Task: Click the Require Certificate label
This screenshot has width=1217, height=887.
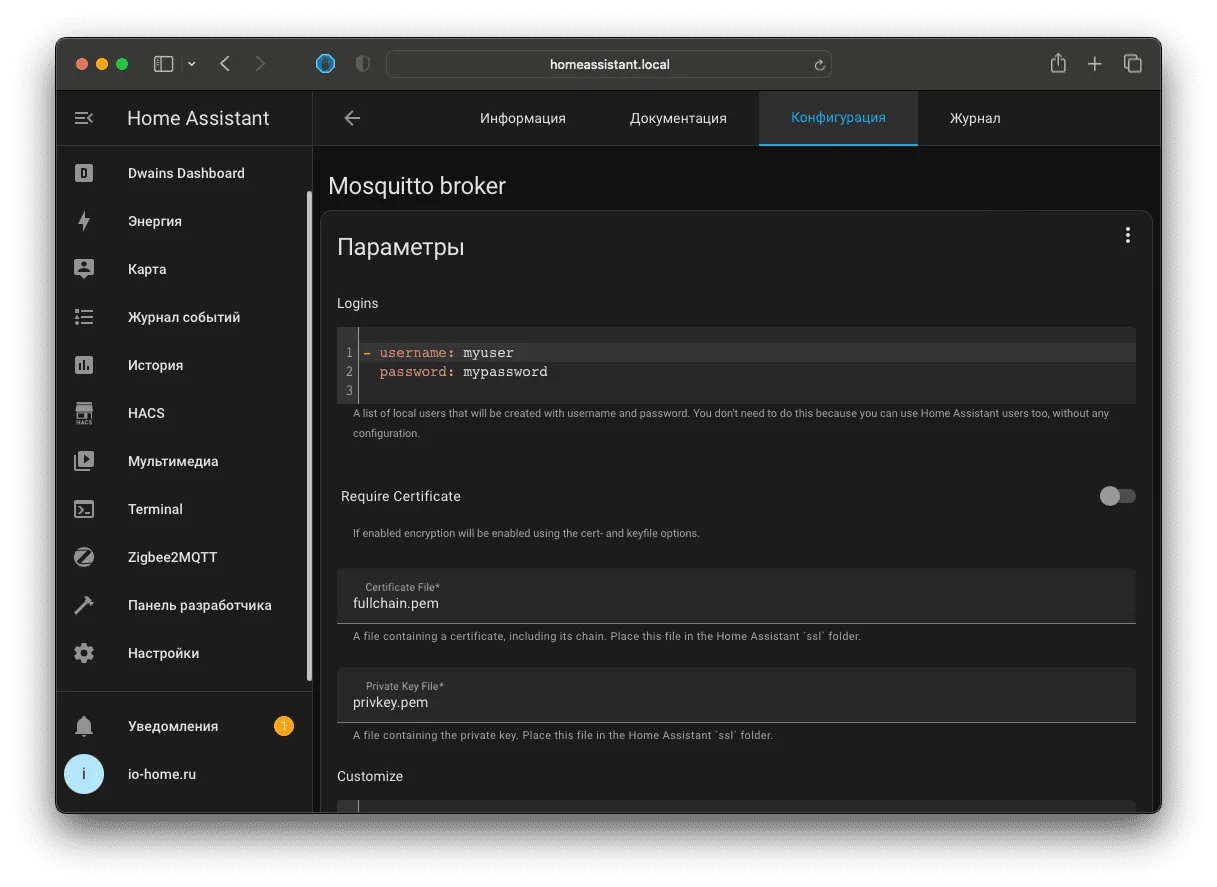Action: click(x=401, y=496)
